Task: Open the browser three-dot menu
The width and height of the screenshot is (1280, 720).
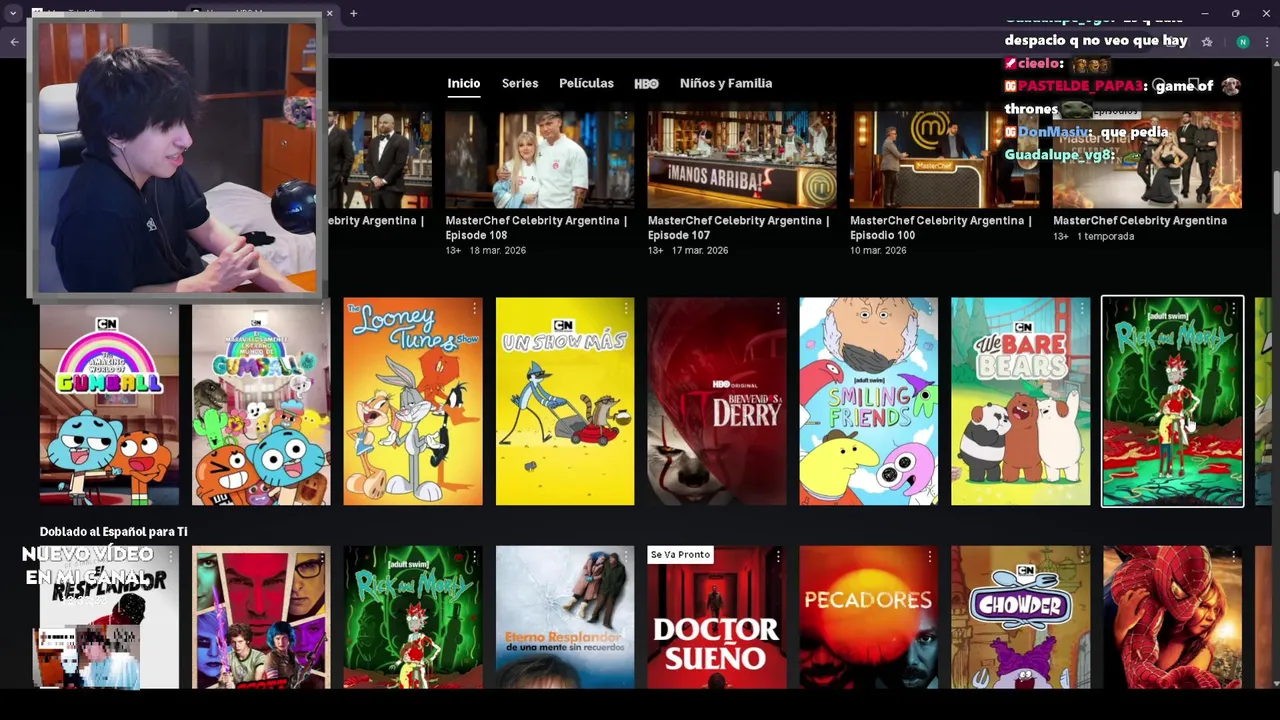Action: pyautogui.click(x=1268, y=42)
